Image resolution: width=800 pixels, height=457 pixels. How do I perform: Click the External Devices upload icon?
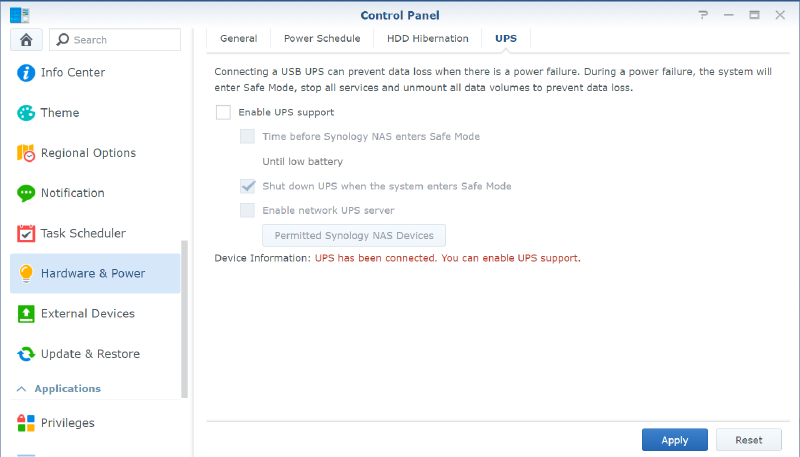[25, 314]
